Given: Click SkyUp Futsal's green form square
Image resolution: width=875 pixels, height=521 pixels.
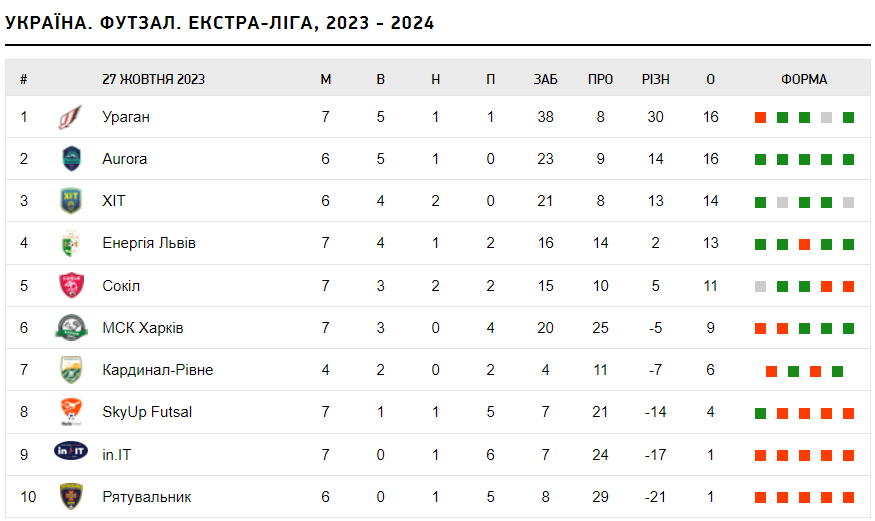Looking at the screenshot, I should 760,413.
